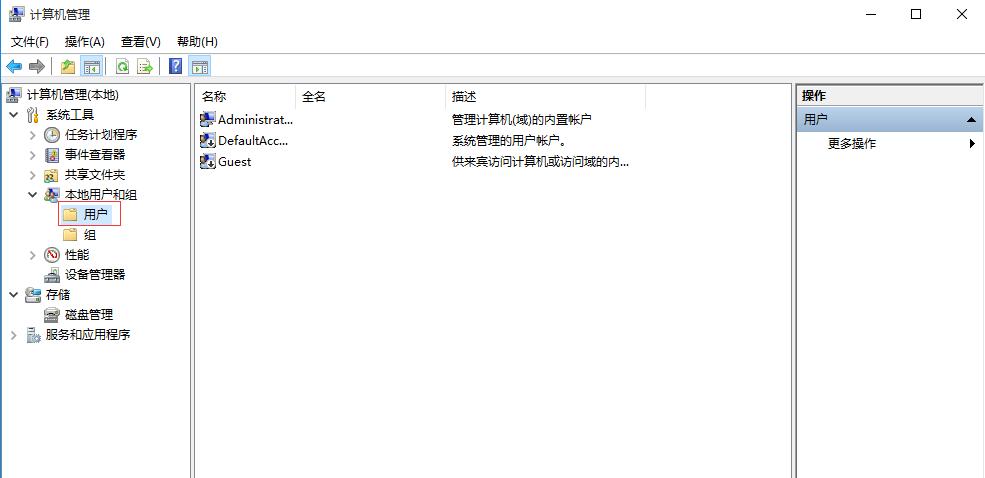Viewport: 985px width, 478px height.
Task: Select the 磁盘管理 tree item label
Action: tap(89, 315)
